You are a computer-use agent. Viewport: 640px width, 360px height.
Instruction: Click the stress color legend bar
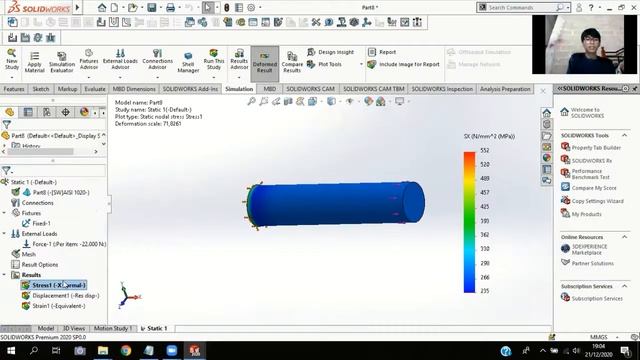point(469,222)
